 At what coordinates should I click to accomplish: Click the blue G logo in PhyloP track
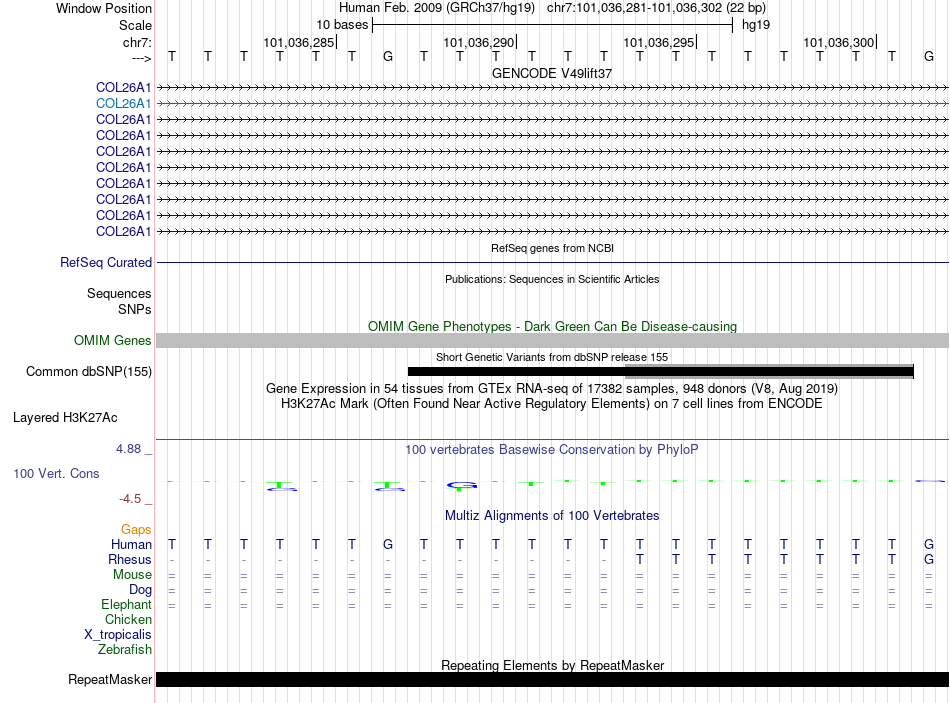[x=462, y=485]
